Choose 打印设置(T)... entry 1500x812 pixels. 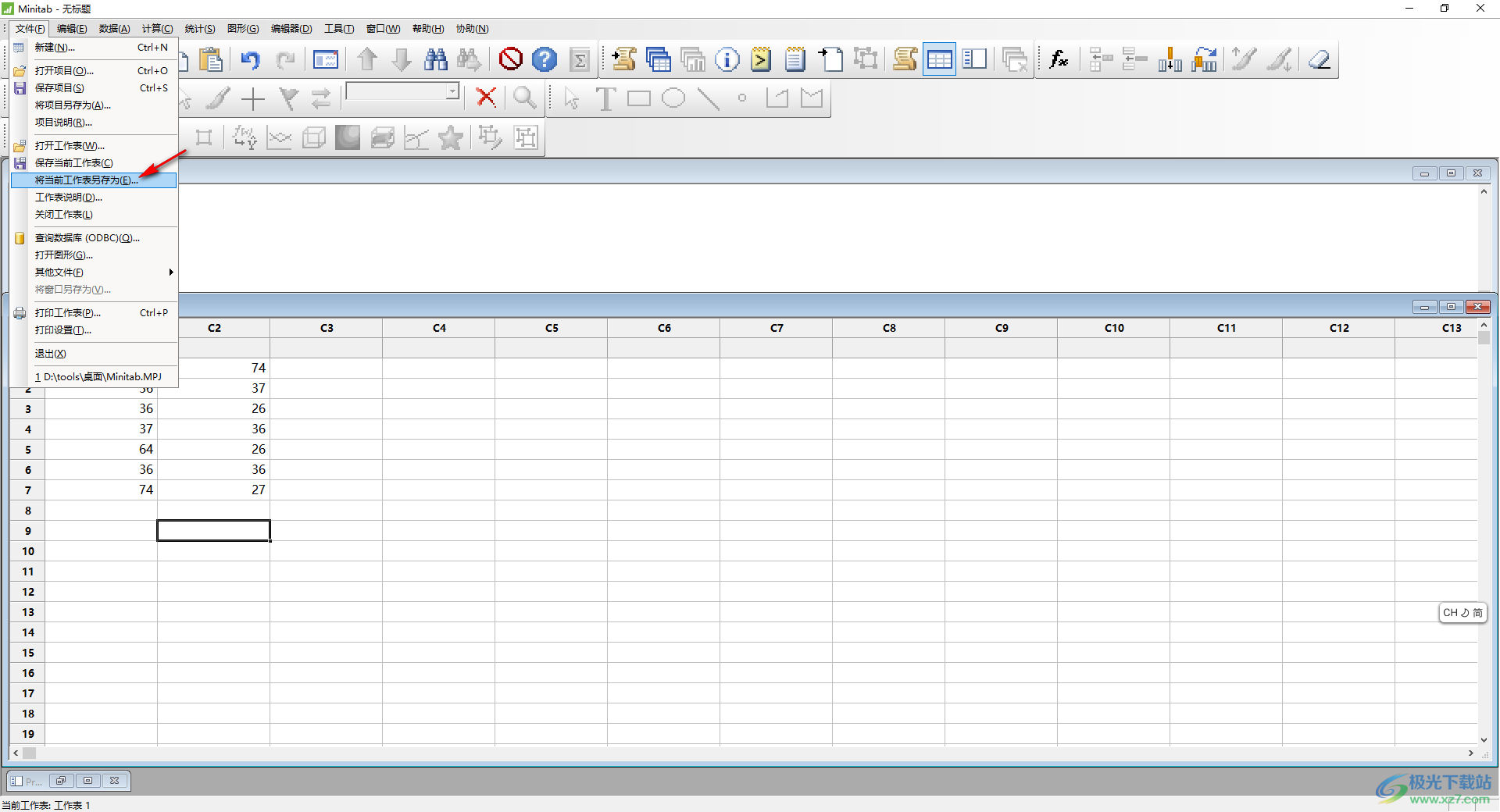point(94,330)
